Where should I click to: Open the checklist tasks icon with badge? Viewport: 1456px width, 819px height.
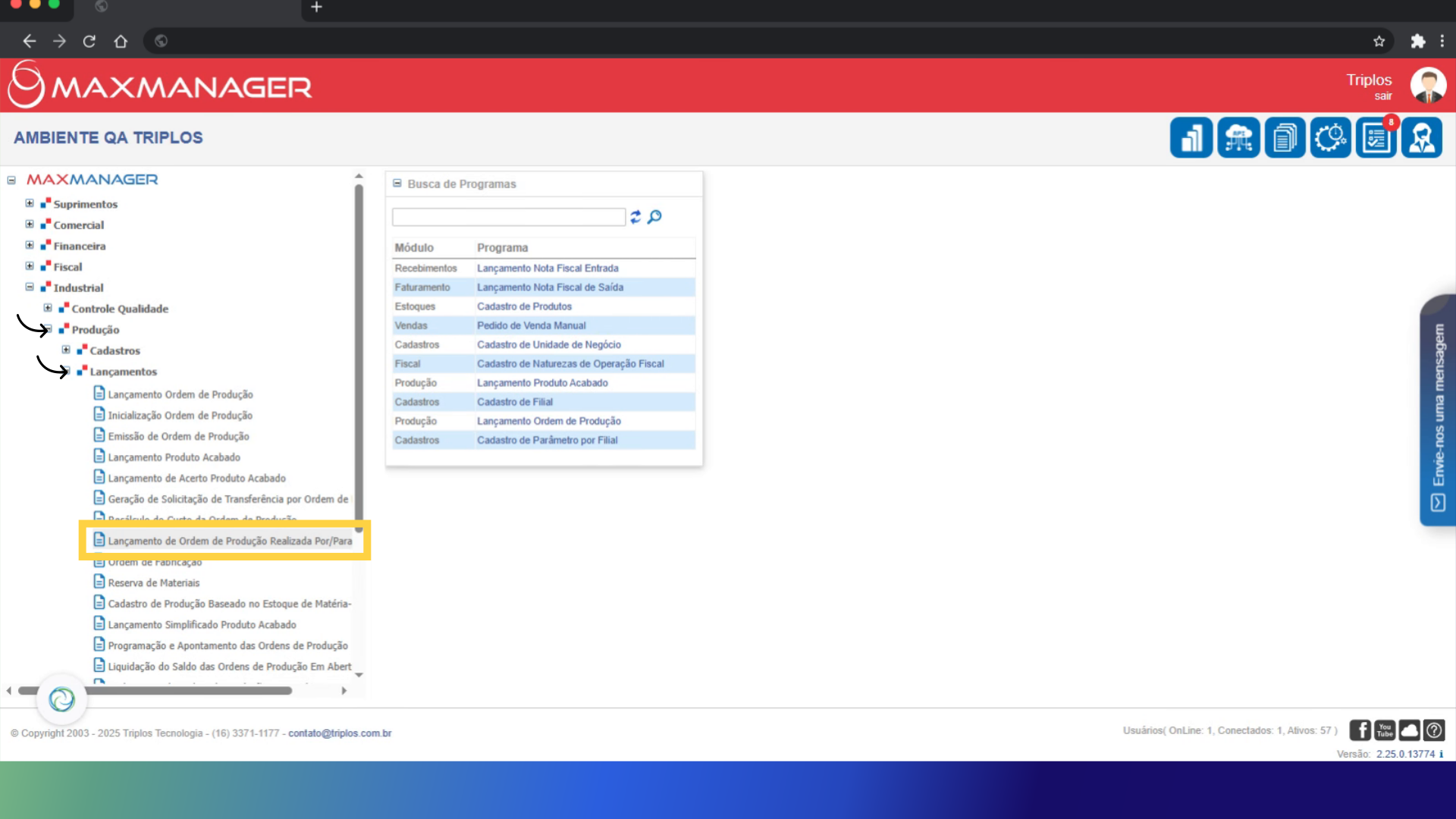pos(1376,138)
